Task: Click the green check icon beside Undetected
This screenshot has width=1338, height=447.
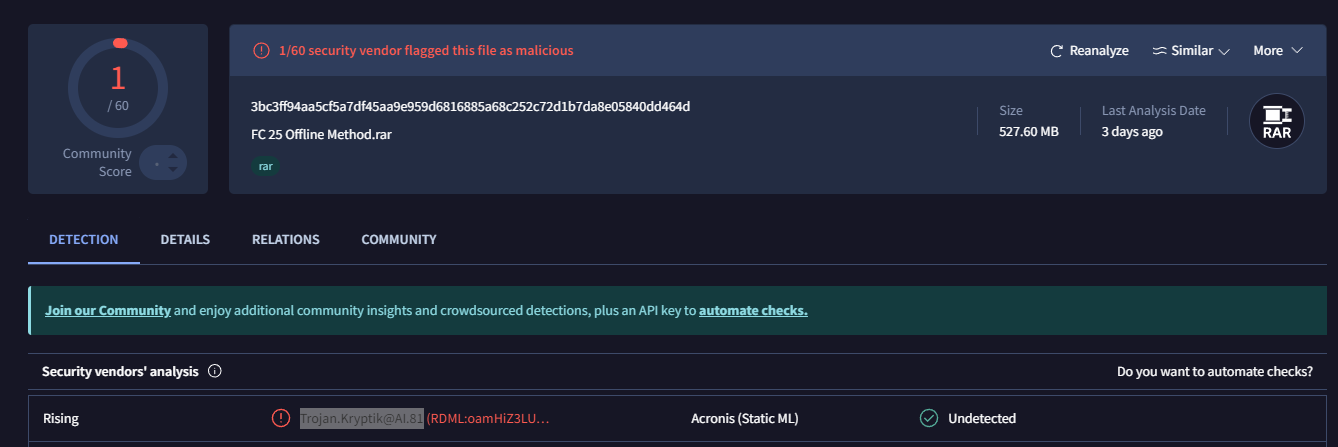Action: coord(929,418)
